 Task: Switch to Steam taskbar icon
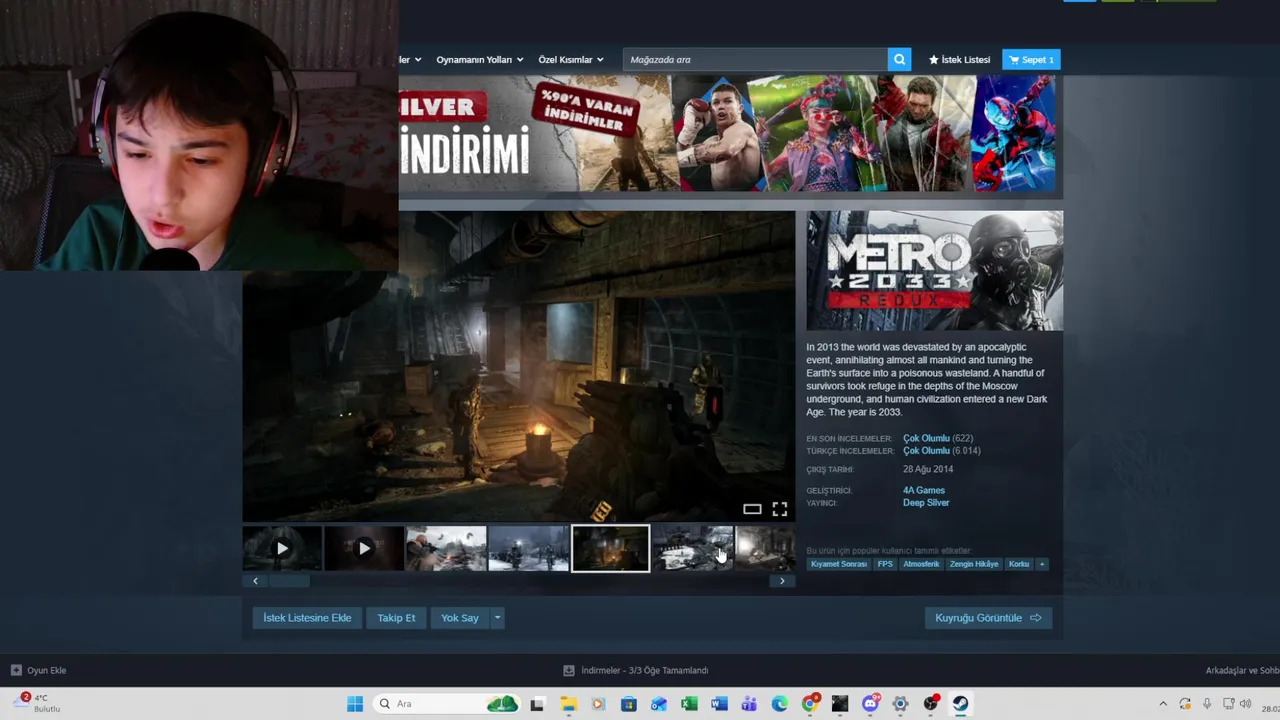(x=960, y=704)
